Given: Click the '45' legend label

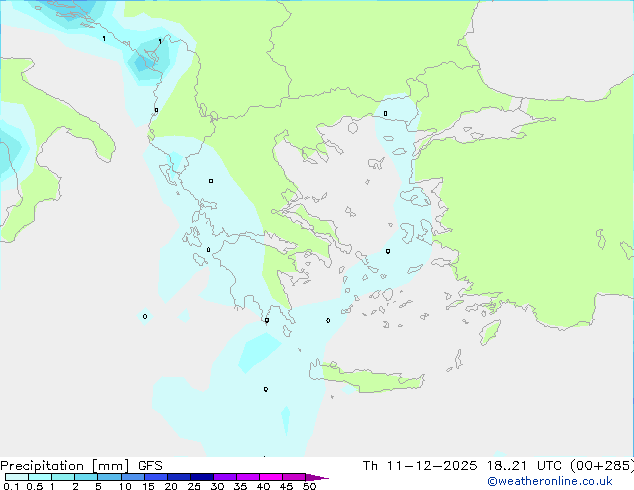Looking at the screenshot, I should 286,486.
